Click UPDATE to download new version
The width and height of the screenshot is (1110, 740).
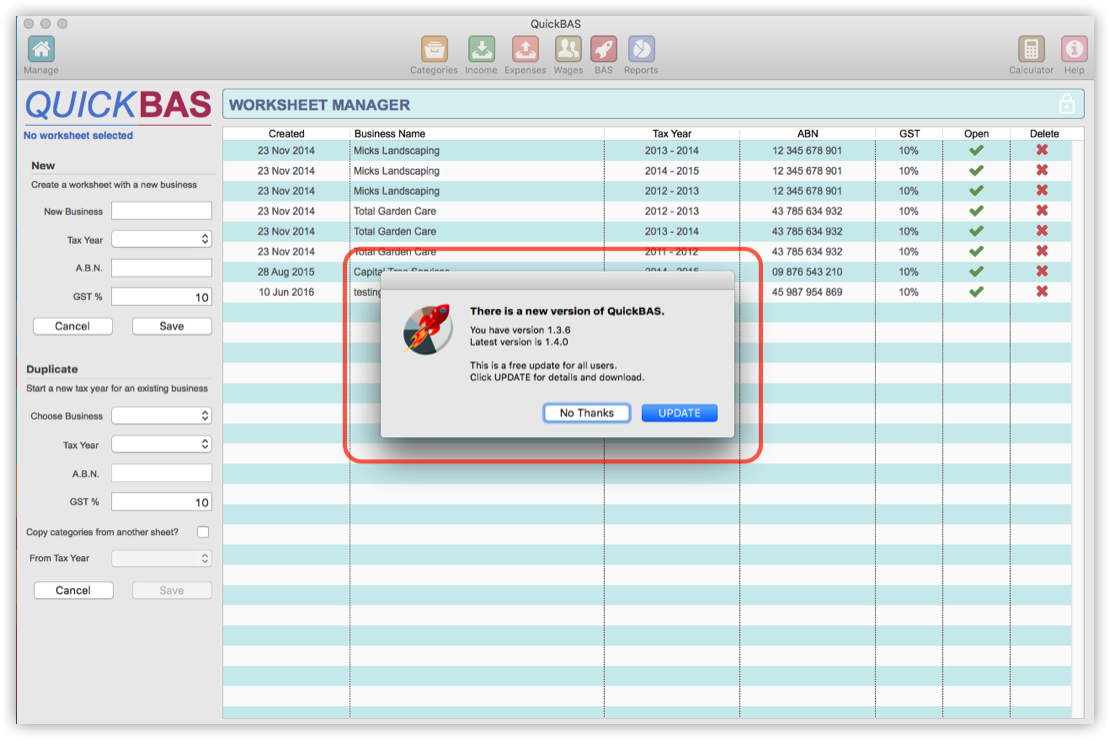(x=679, y=412)
